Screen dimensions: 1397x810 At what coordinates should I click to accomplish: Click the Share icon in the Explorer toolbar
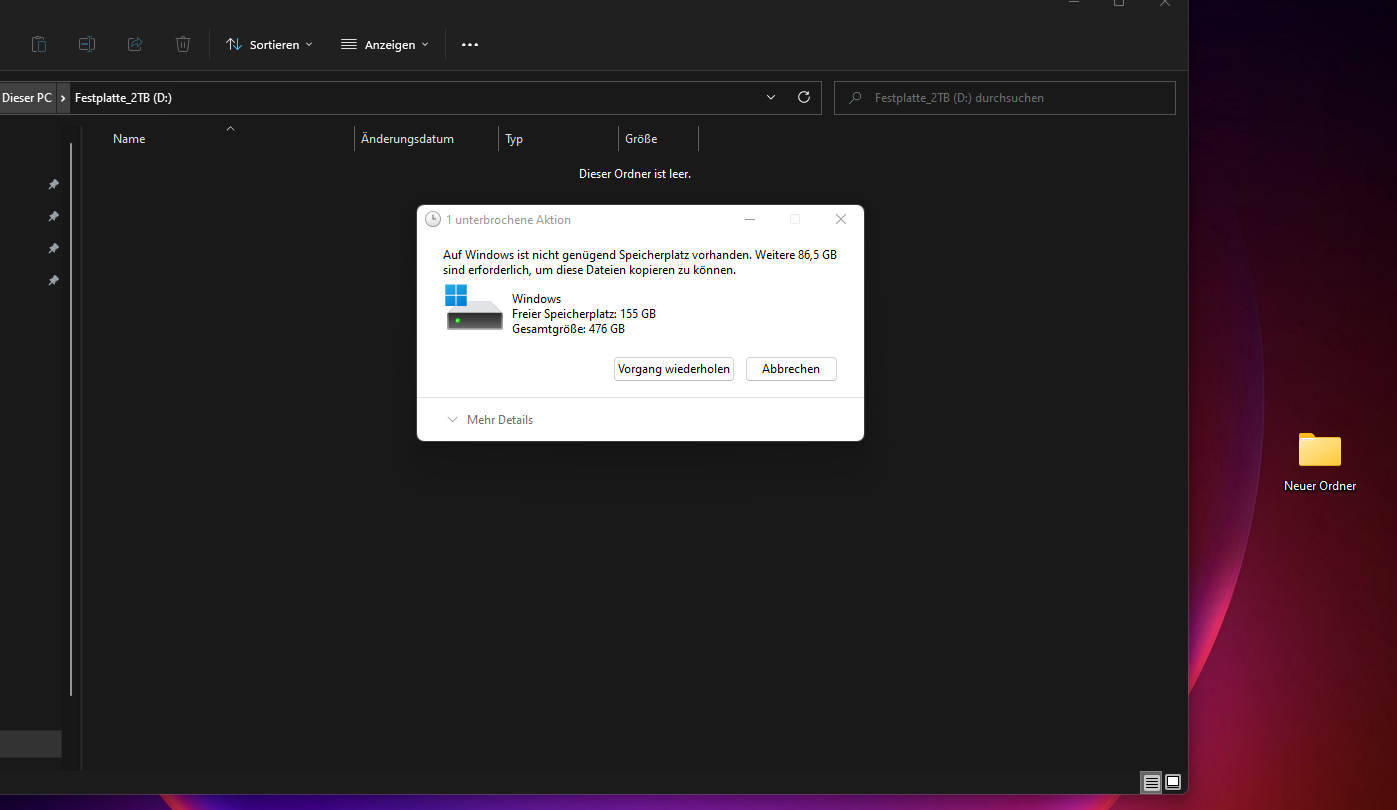tap(135, 44)
